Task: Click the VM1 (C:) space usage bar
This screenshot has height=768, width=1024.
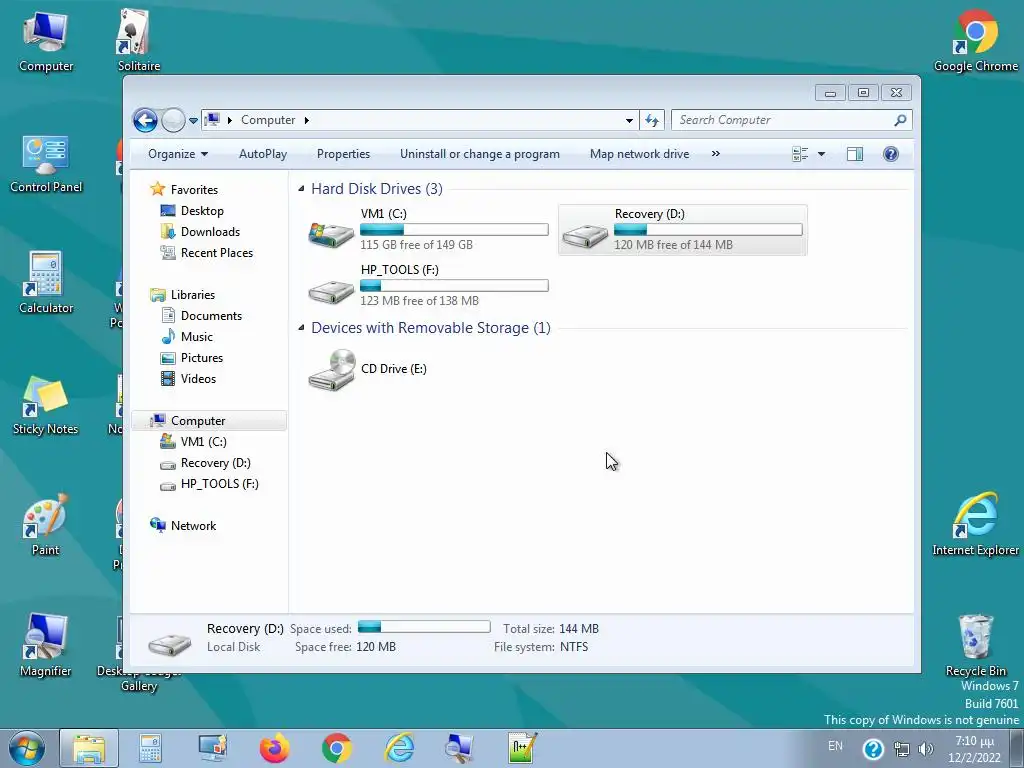Action: click(x=454, y=229)
